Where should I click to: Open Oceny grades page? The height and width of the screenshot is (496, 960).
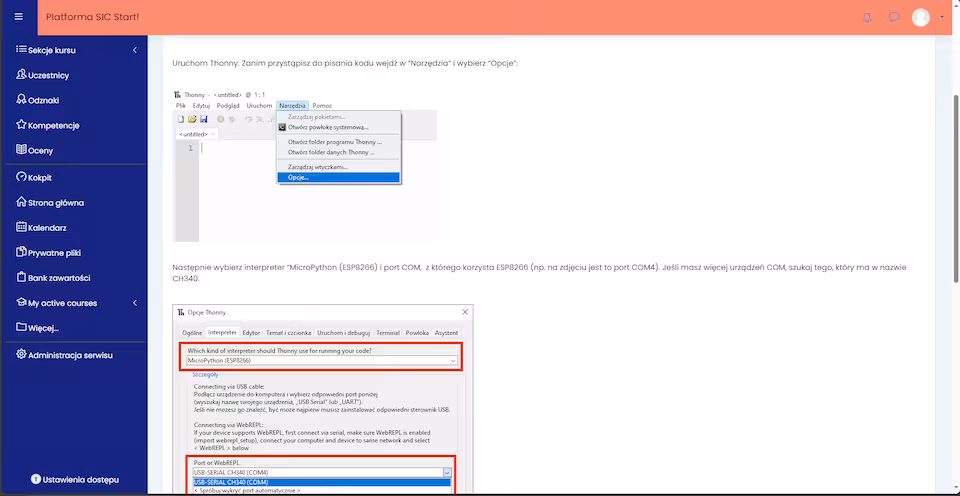(x=40, y=151)
